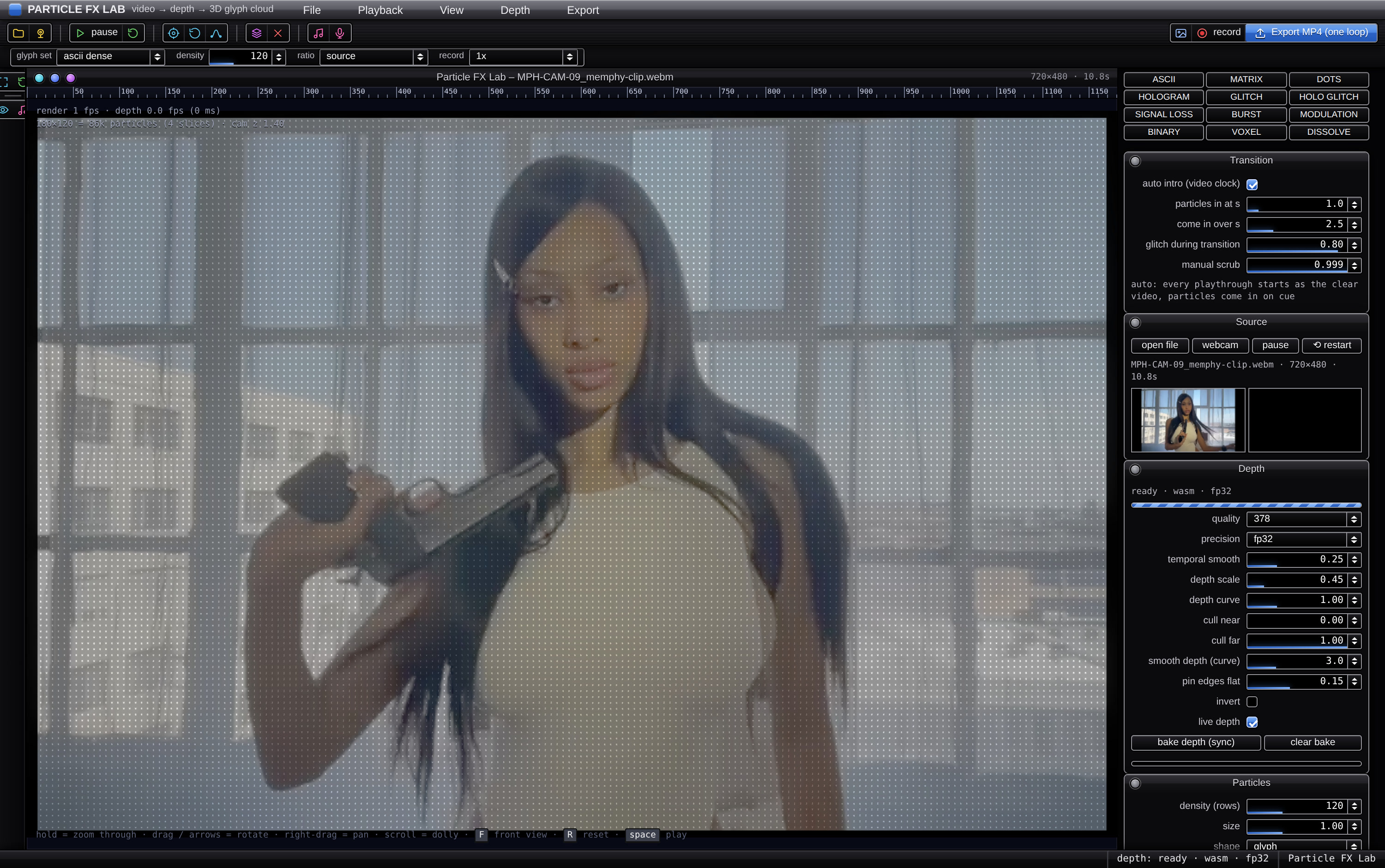The image size is (1385, 868).
Task: Collapse the Depth panel with its round toggle
Action: 1135,470
